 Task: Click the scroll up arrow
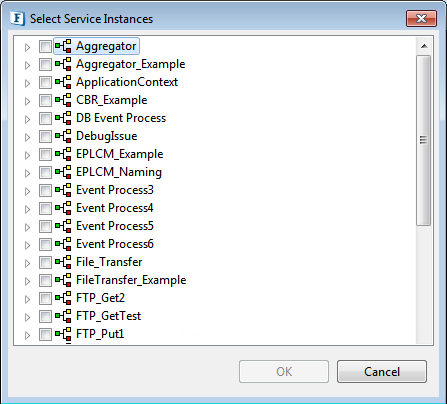[424, 46]
